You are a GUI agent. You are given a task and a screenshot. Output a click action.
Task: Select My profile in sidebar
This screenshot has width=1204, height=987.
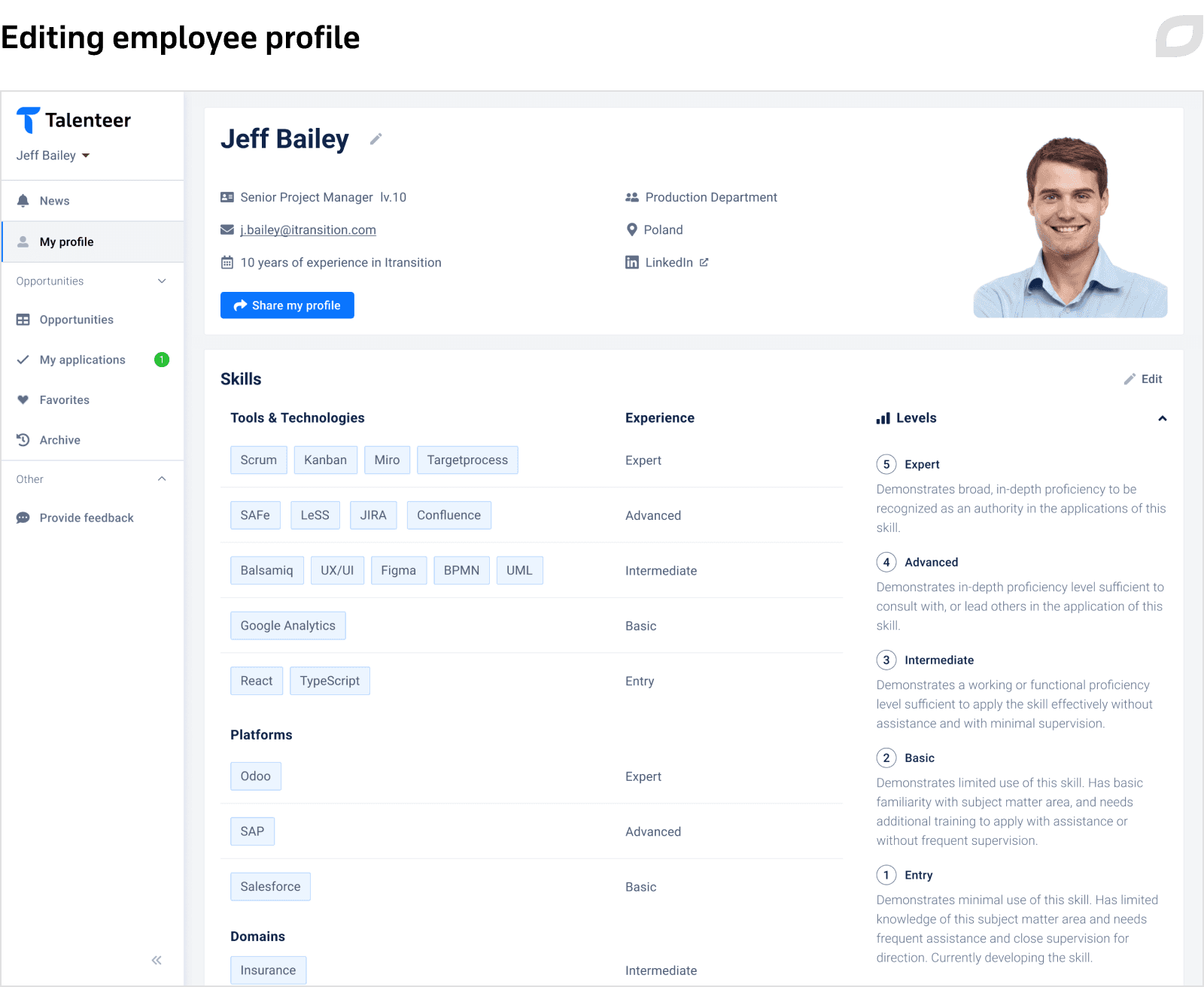coord(93,241)
